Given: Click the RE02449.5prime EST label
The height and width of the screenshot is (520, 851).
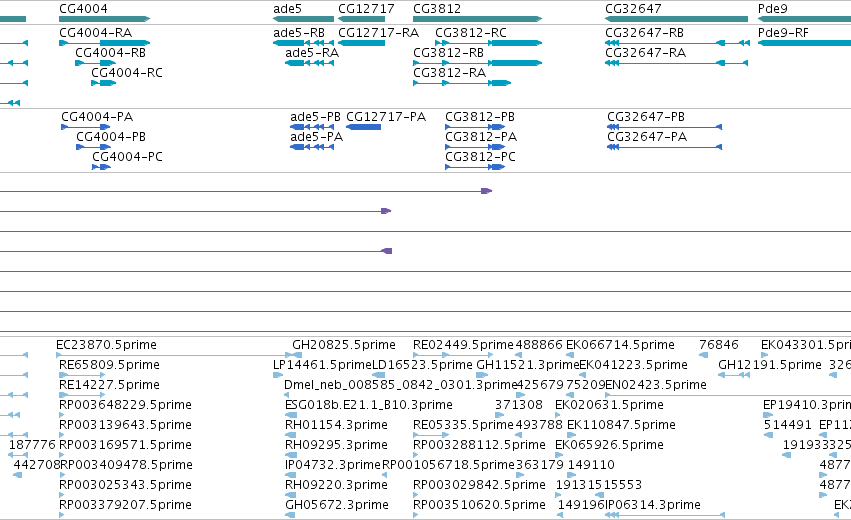Looking at the screenshot, I should 463,345.
